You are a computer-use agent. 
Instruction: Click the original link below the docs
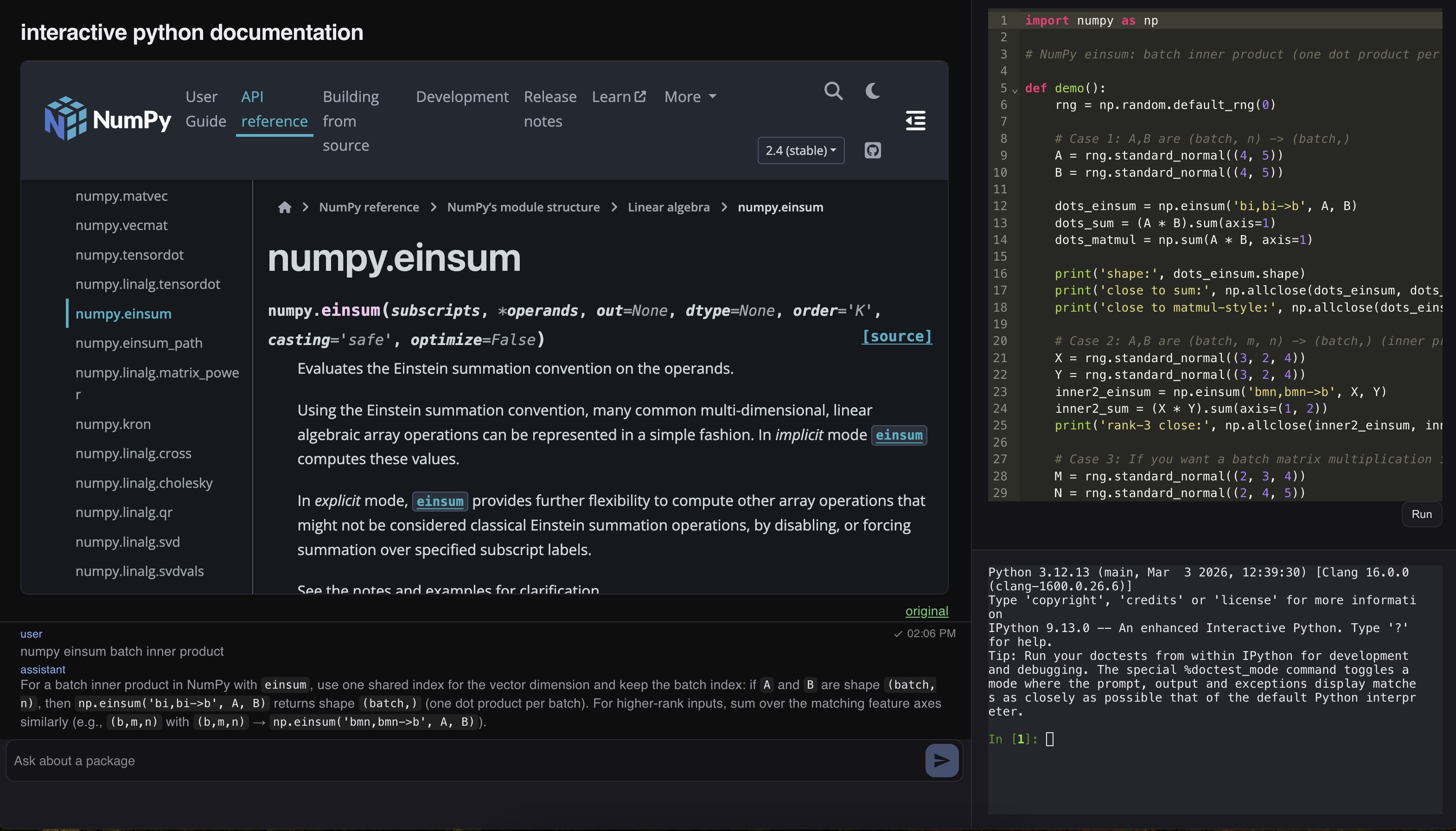(926, 611)
